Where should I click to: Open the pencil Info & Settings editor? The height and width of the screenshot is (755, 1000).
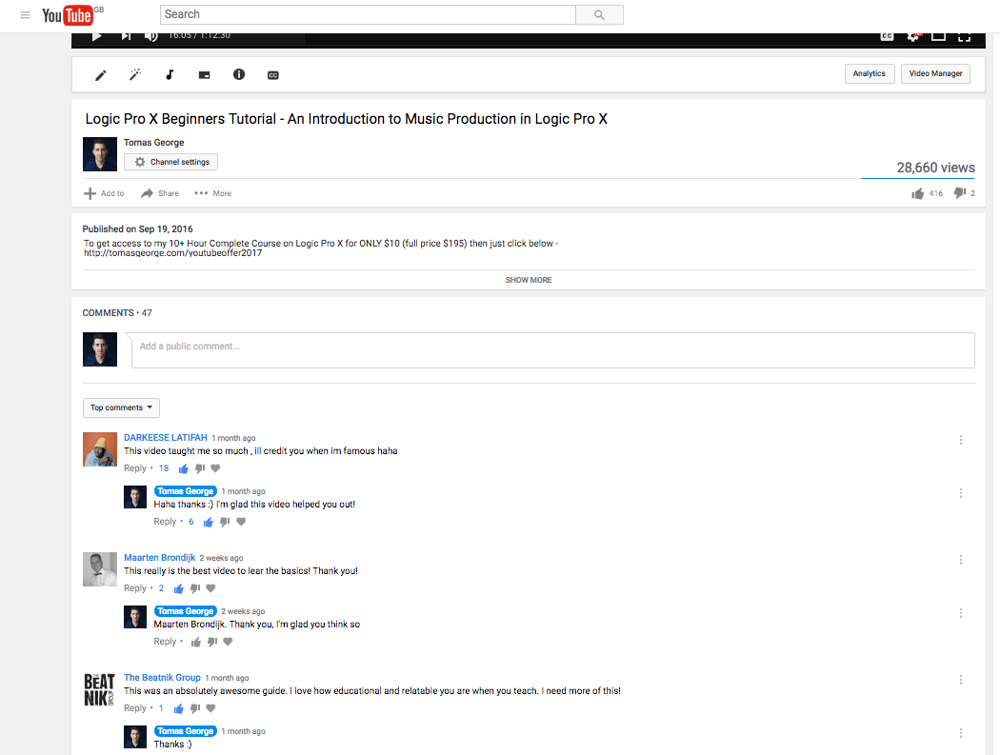[x=101, y=75]
